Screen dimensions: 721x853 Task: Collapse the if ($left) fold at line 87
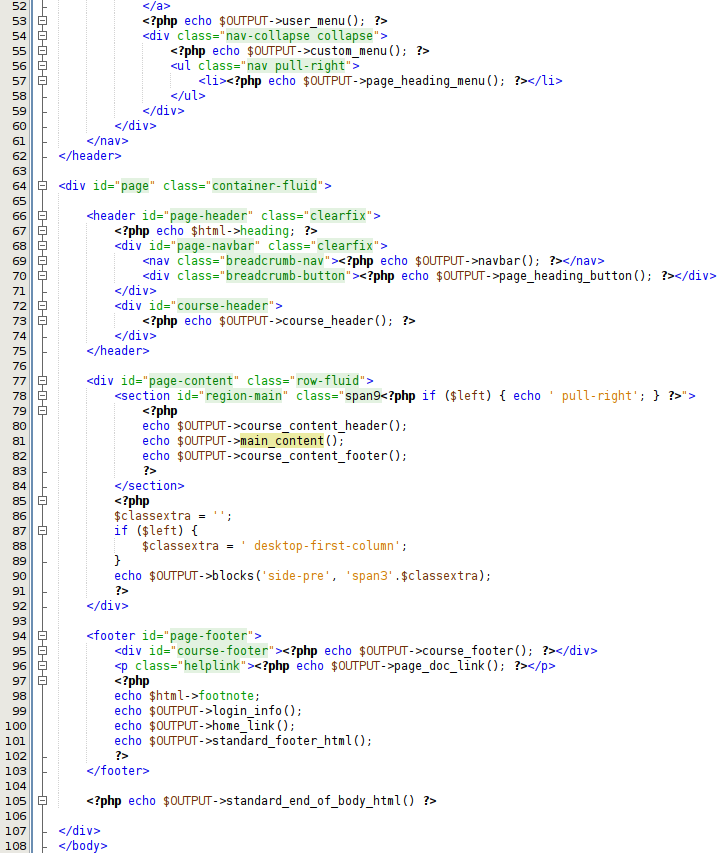tap(42, 531)
